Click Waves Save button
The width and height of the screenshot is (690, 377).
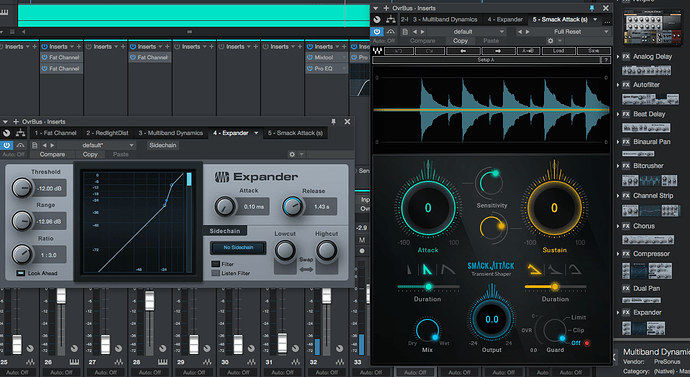[x=594, y=51]
